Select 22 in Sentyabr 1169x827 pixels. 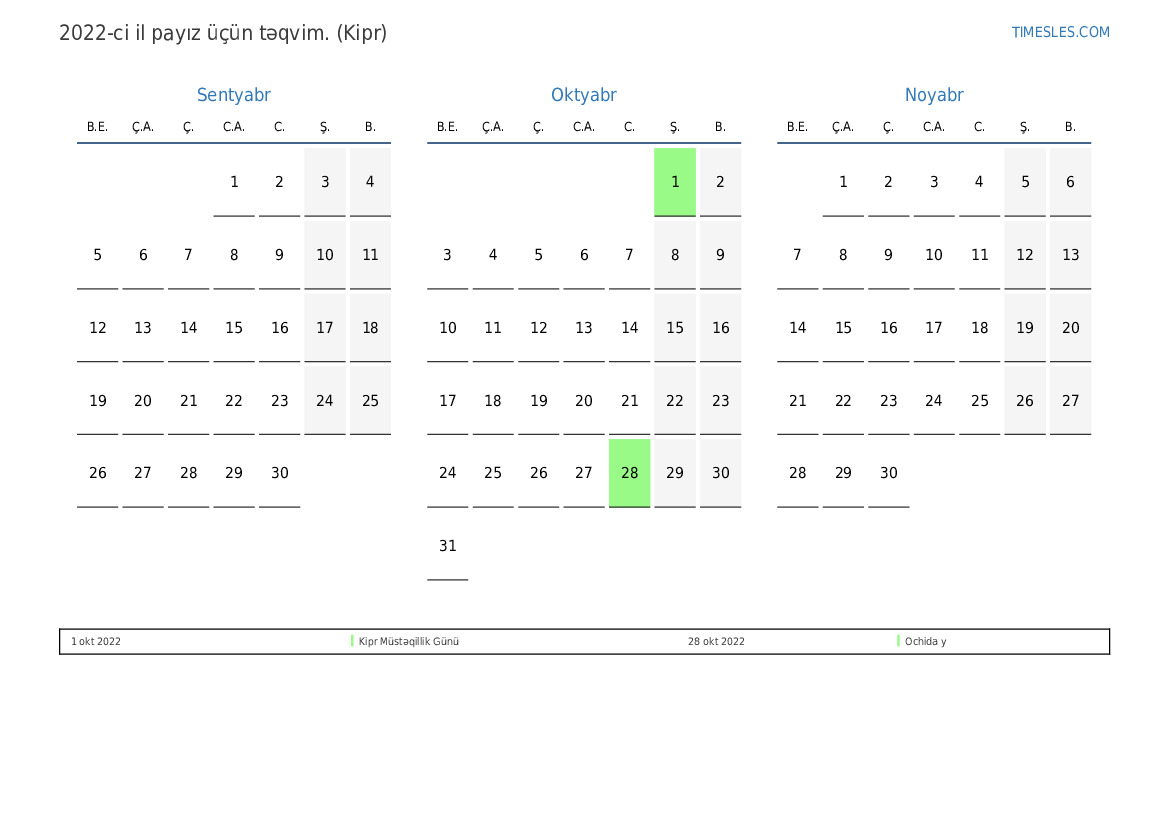click(234, 400)
